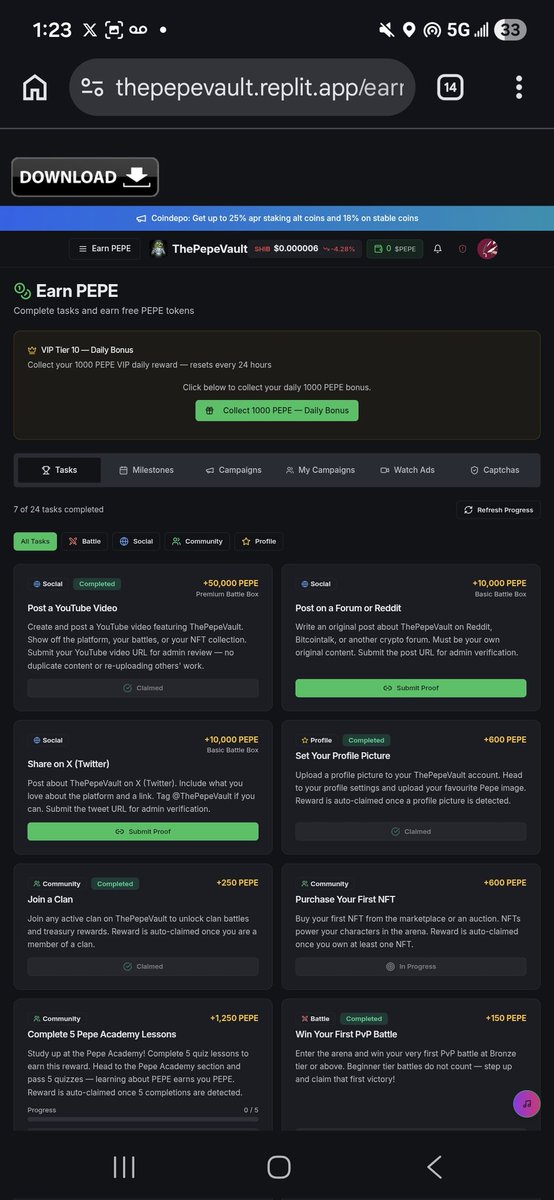The height and width of the screenshot is (1200, 554).
Task: Click the VIP Tier 10 crown icon
Action: pos(32,350)
